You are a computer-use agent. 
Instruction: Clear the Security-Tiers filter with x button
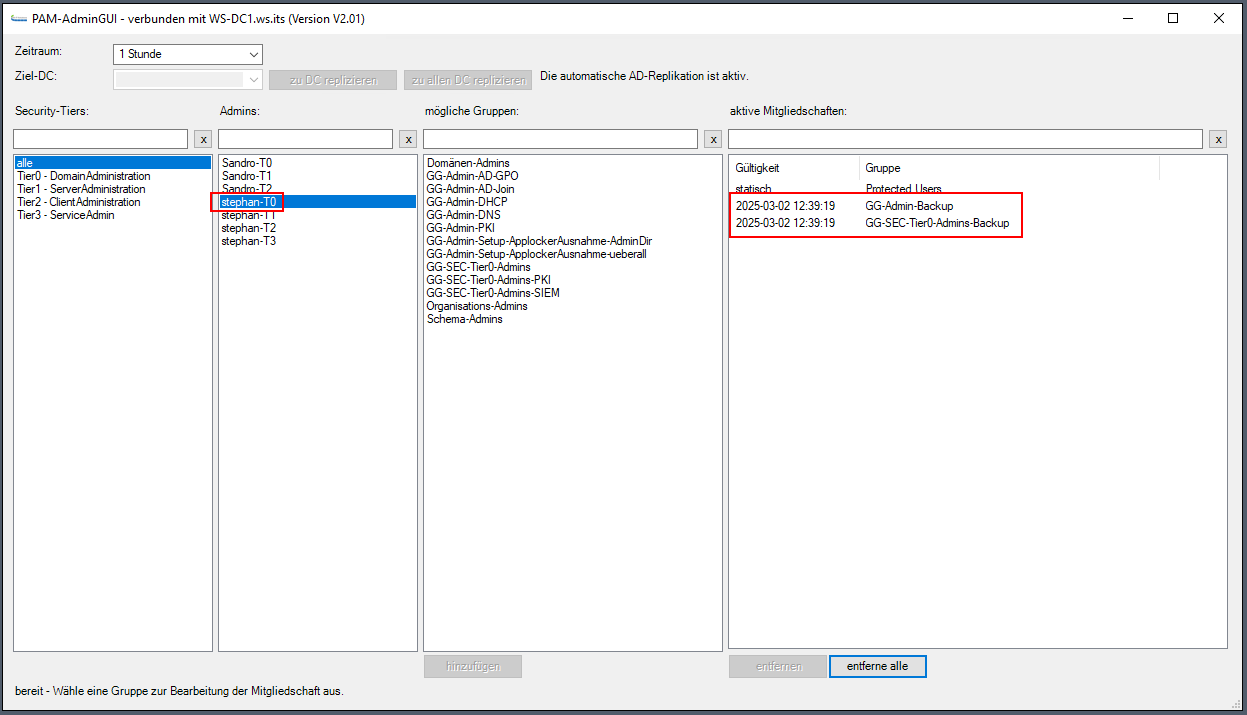[203, 139]
